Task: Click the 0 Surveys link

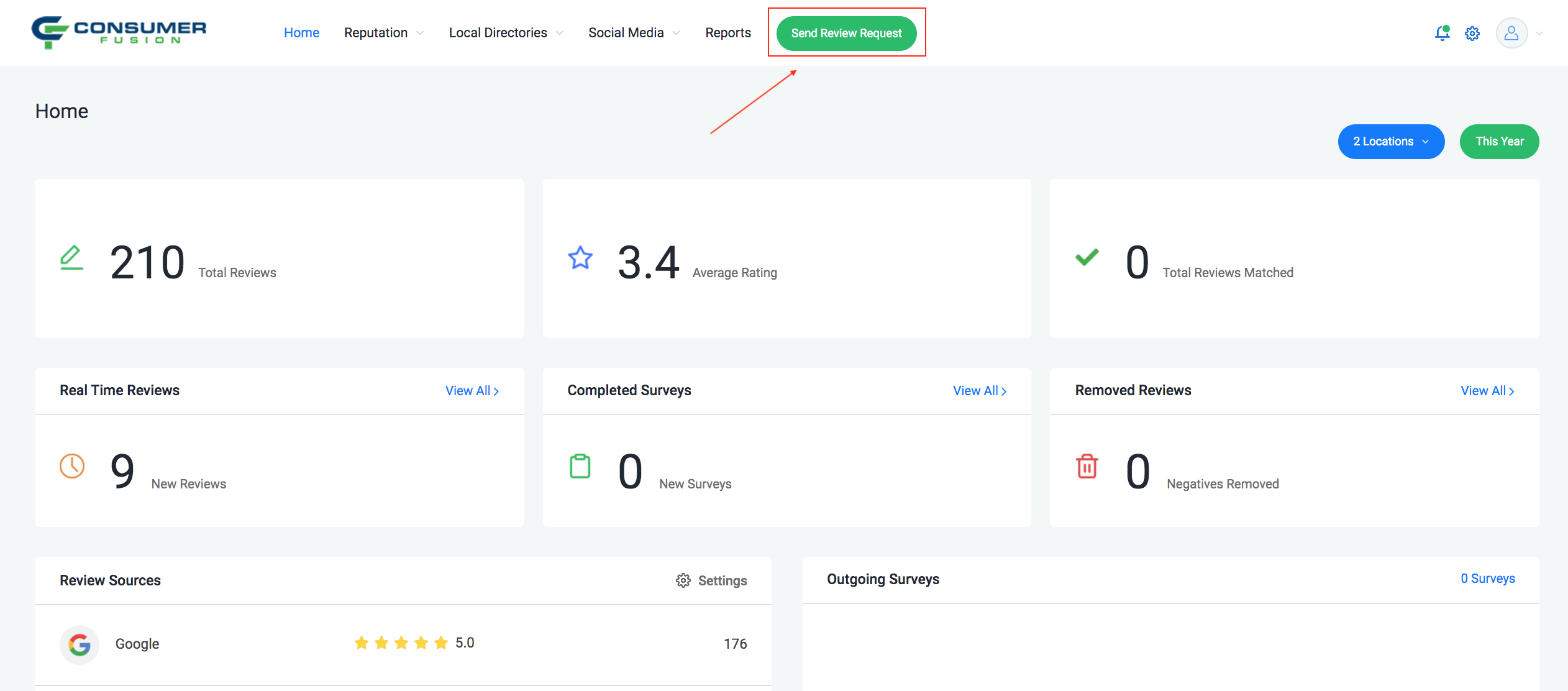Action: click(1487, 579)
